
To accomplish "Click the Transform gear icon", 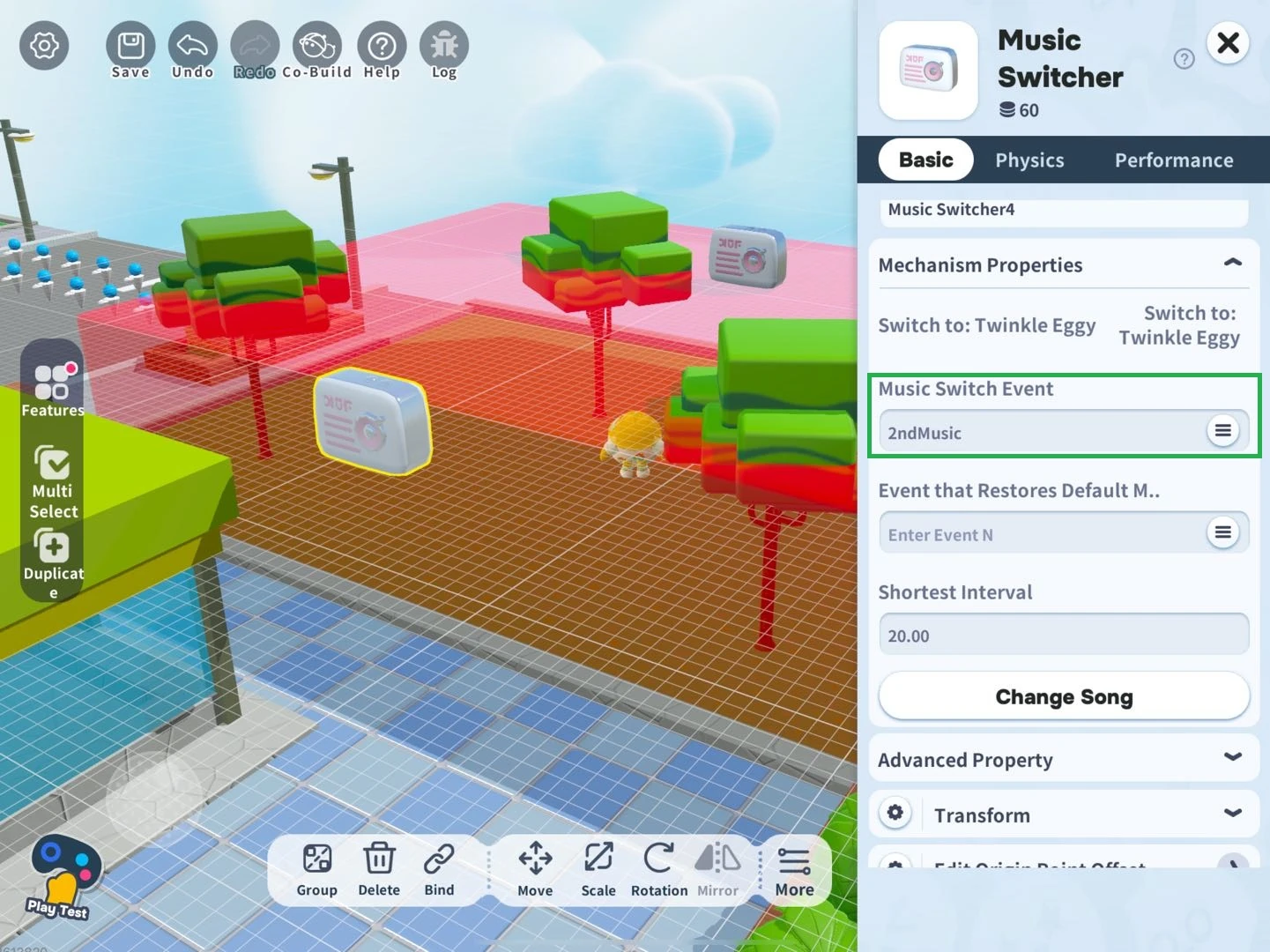I will point(895,813).
